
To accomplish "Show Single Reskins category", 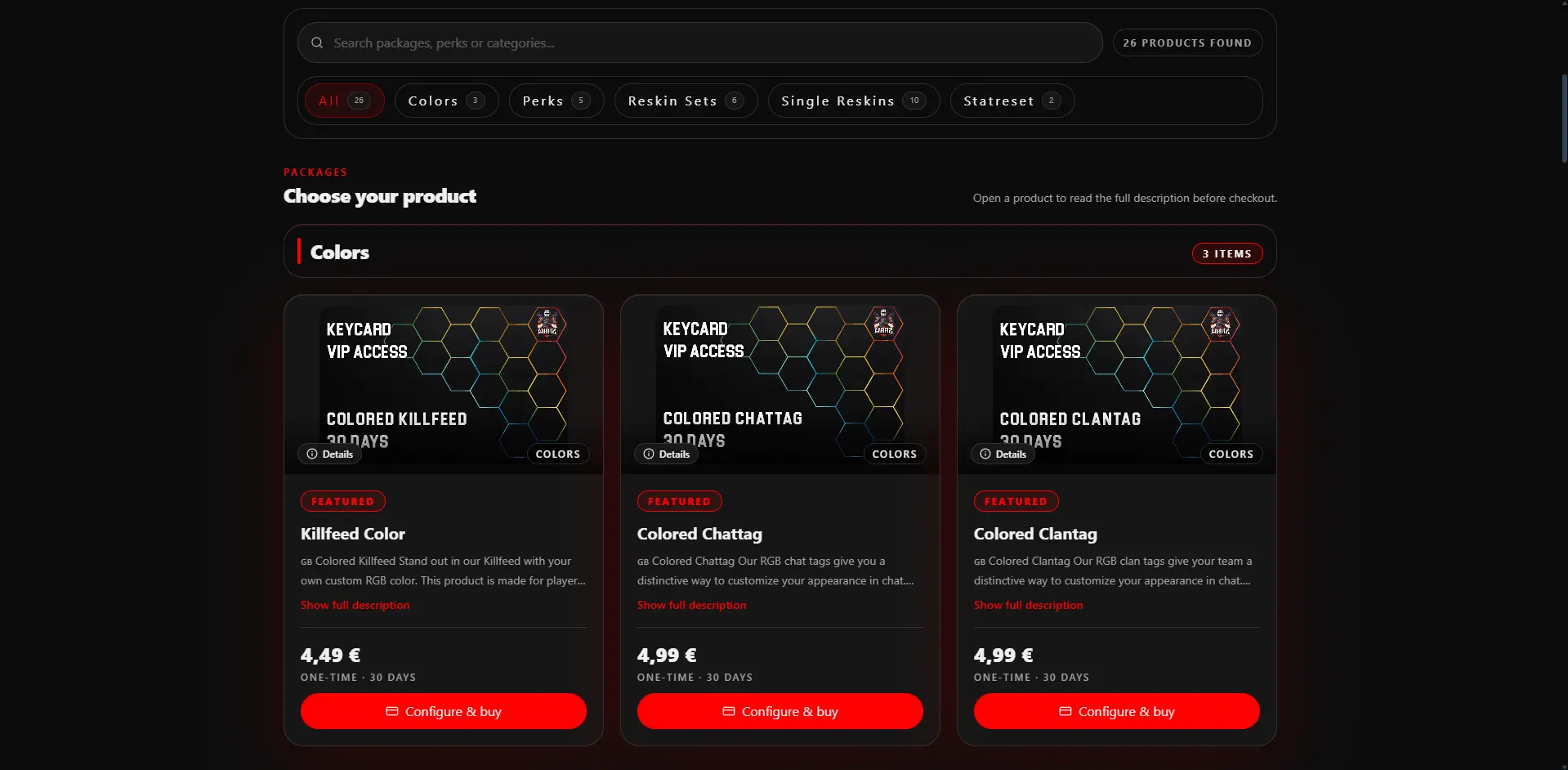I will click(x=854, y=101).
